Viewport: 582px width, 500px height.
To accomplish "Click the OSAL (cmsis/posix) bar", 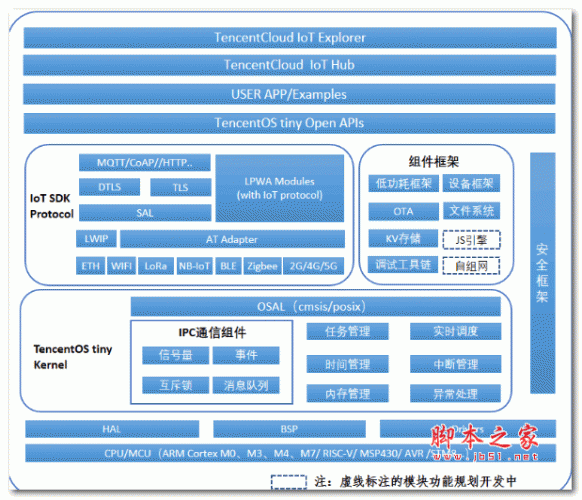I will click(315, 307).
